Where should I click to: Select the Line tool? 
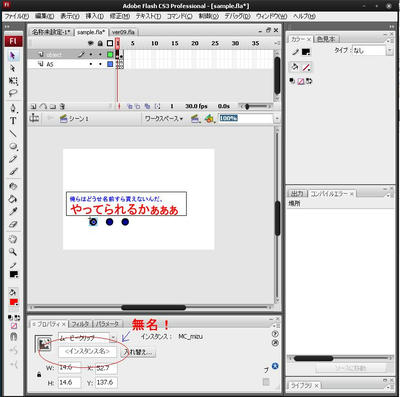click(13, 134)
